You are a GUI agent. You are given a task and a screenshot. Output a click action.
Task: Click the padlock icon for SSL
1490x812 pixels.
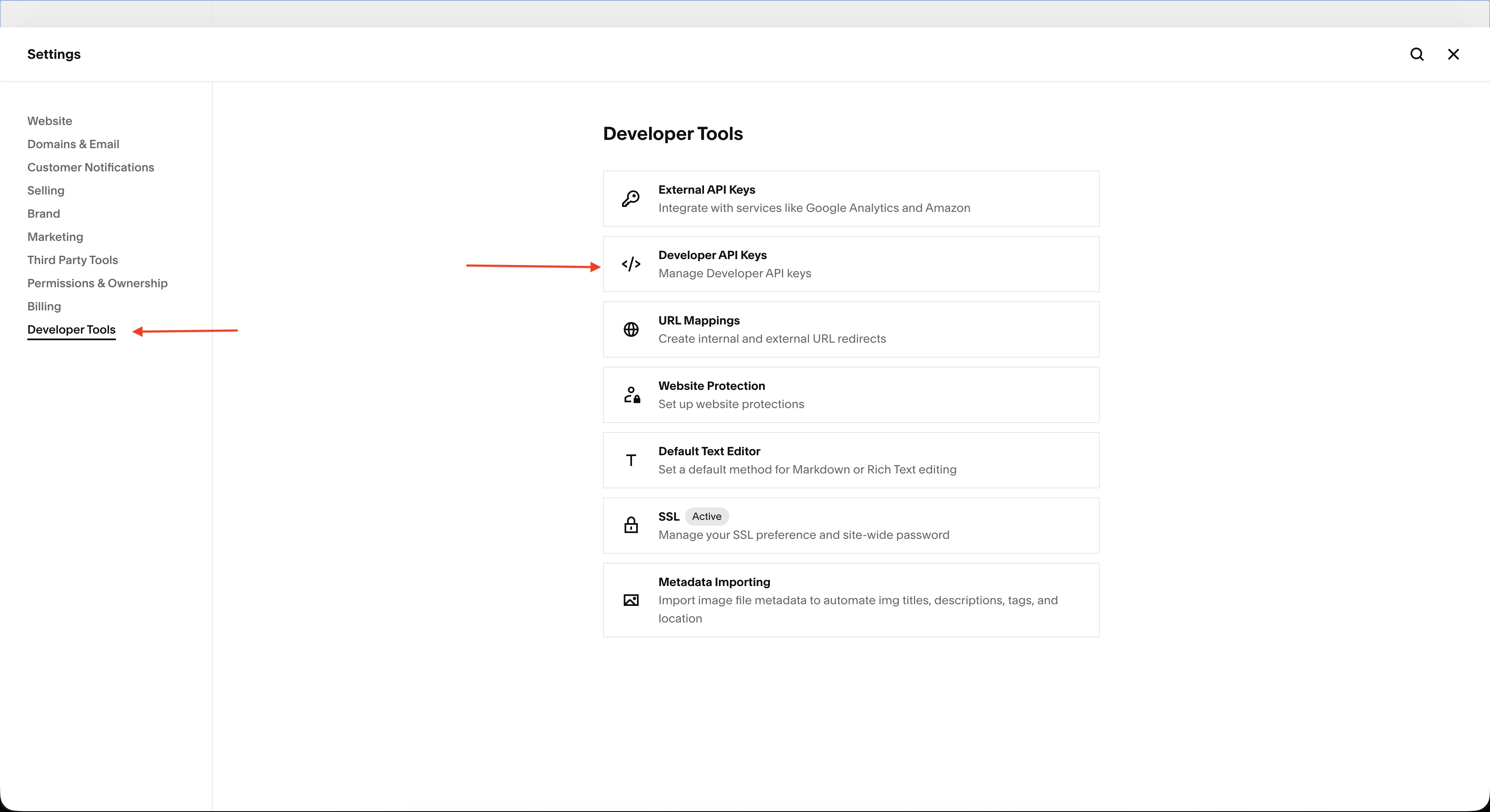pos(630,524)
